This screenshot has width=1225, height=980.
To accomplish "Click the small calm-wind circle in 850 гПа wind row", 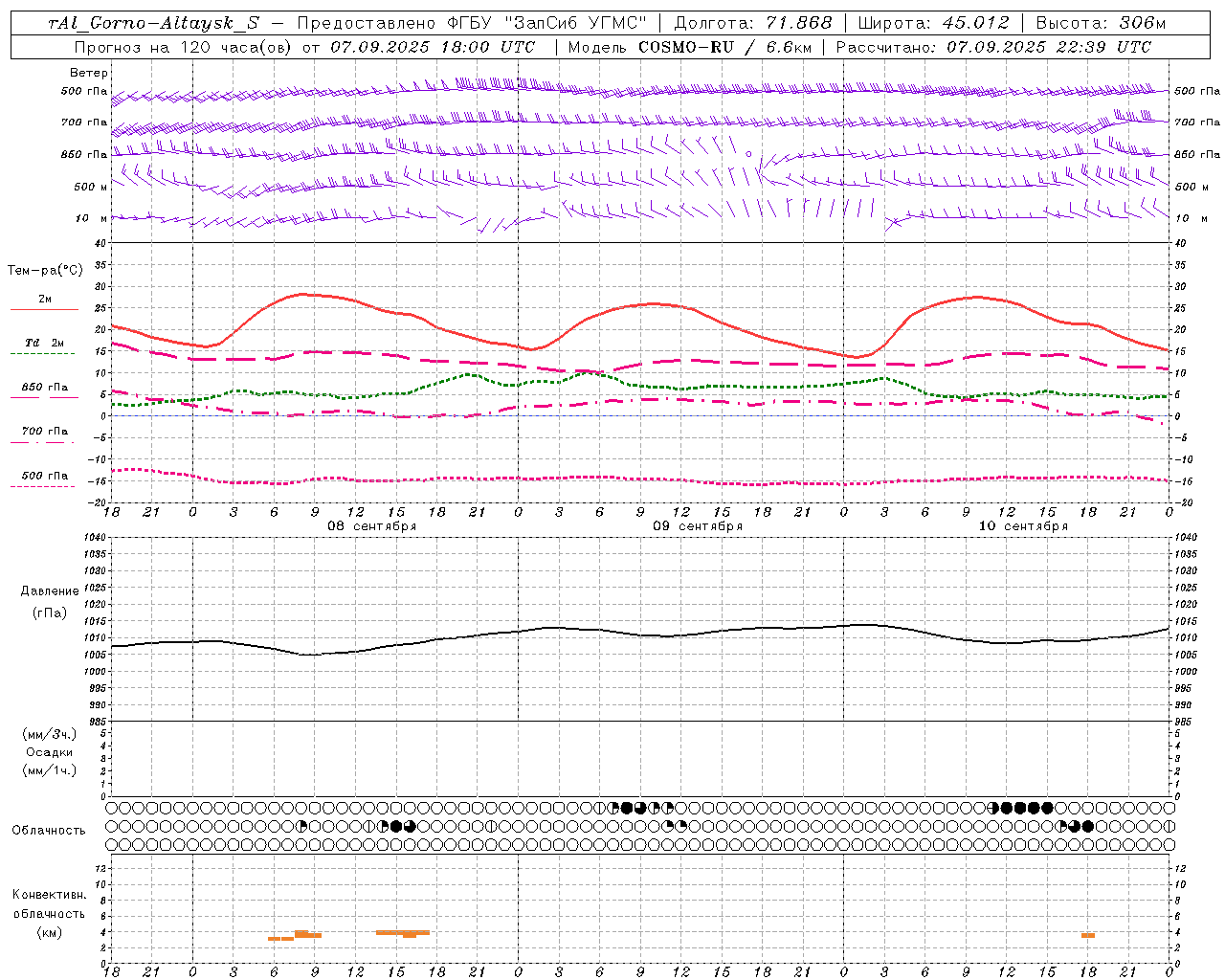I will click(x=748, y=153).
